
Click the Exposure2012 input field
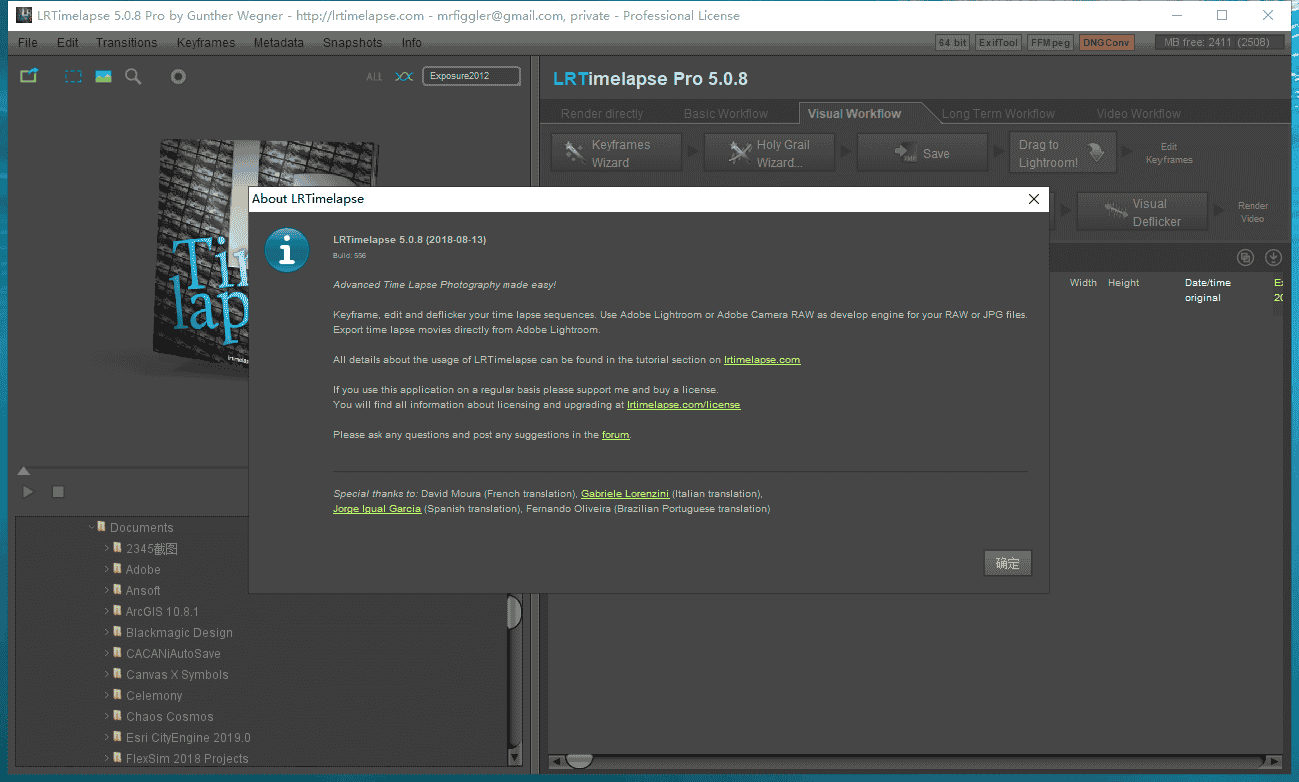pyautogui.click(x=471, y=76)
